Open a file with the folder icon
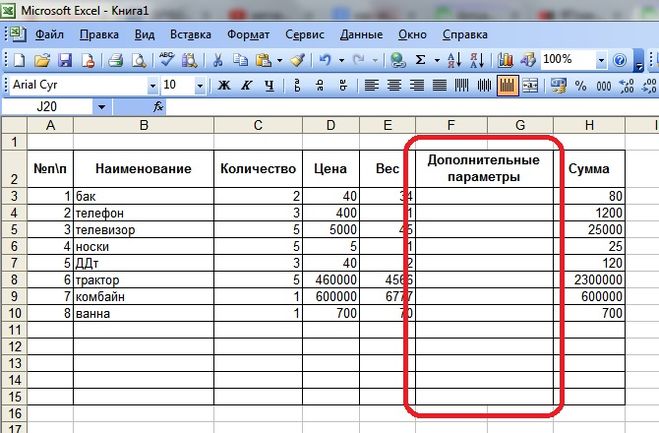The height and width of the screenshot is (433, 659). (x=45, y=60)
